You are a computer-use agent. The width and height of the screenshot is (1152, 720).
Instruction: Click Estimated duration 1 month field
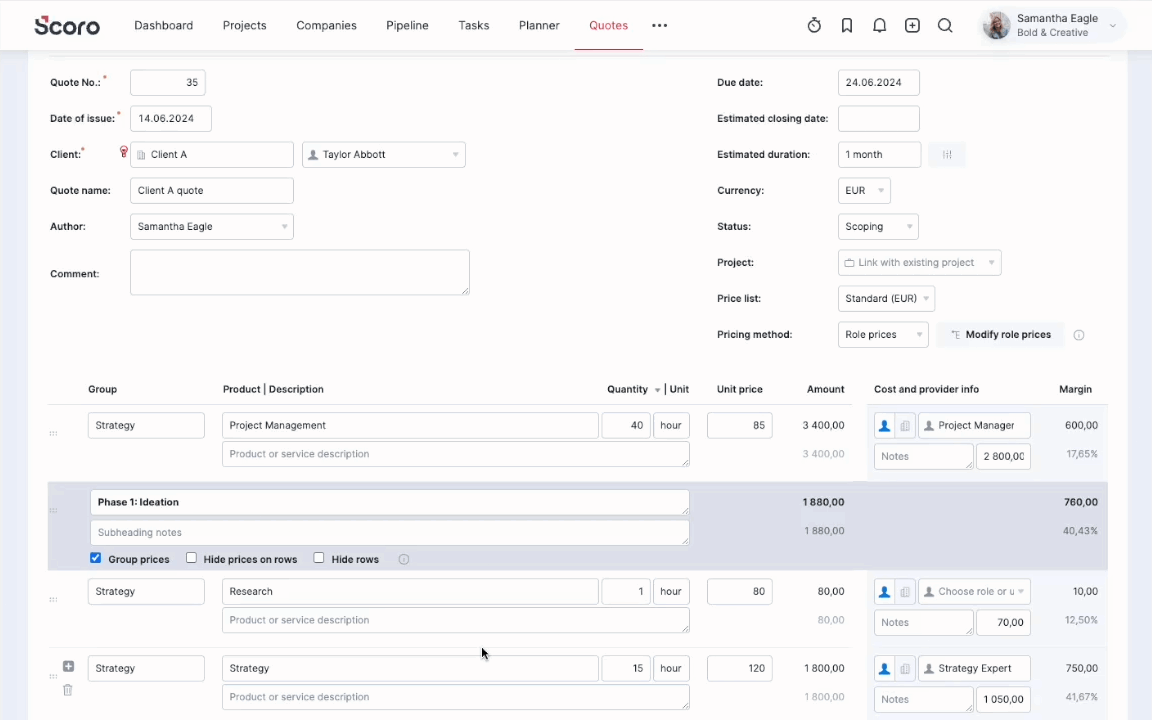pyautogui.click(x=879, y=154)
